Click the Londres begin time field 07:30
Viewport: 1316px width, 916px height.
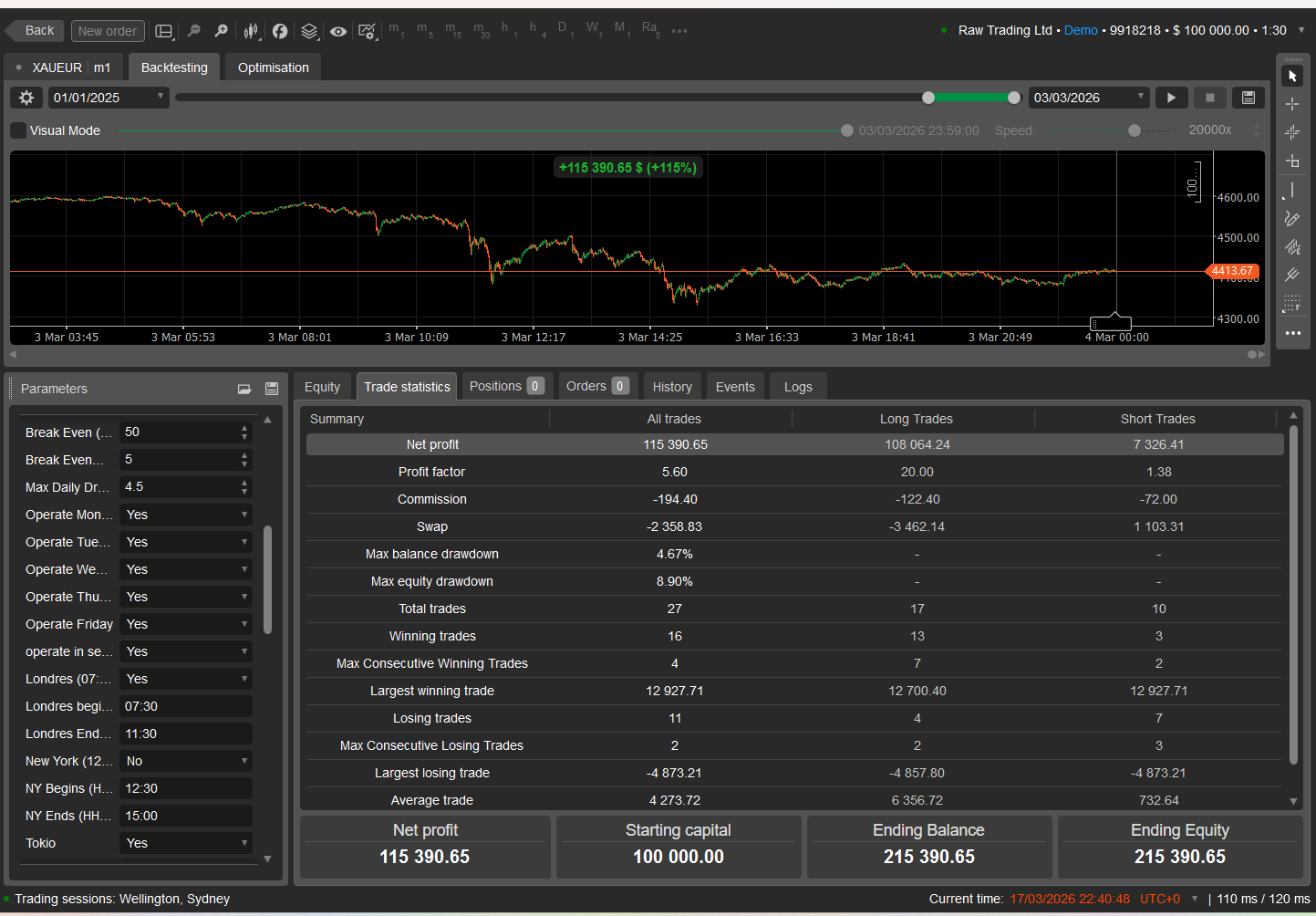coord(185,706)
